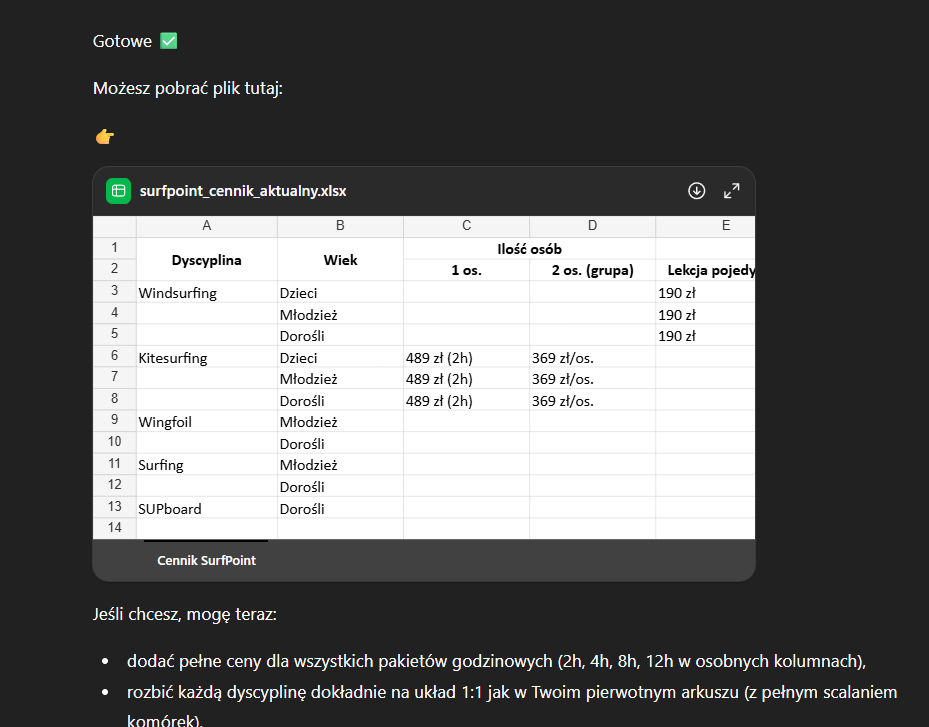The image size is (929, 727).
Task: Select column C header
Action: (466, 226)
